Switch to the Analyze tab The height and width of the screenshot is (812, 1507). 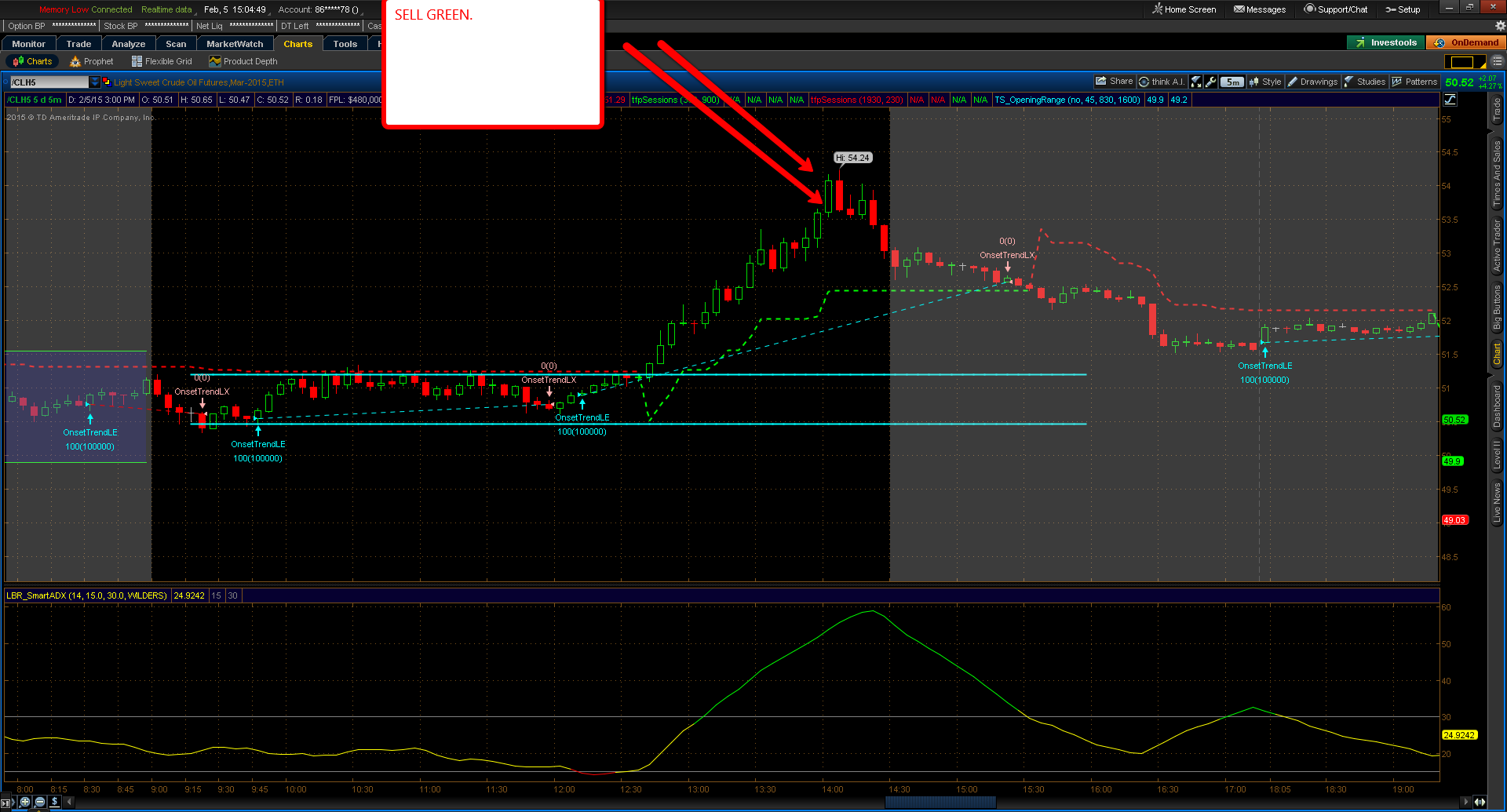coord(129,44)
